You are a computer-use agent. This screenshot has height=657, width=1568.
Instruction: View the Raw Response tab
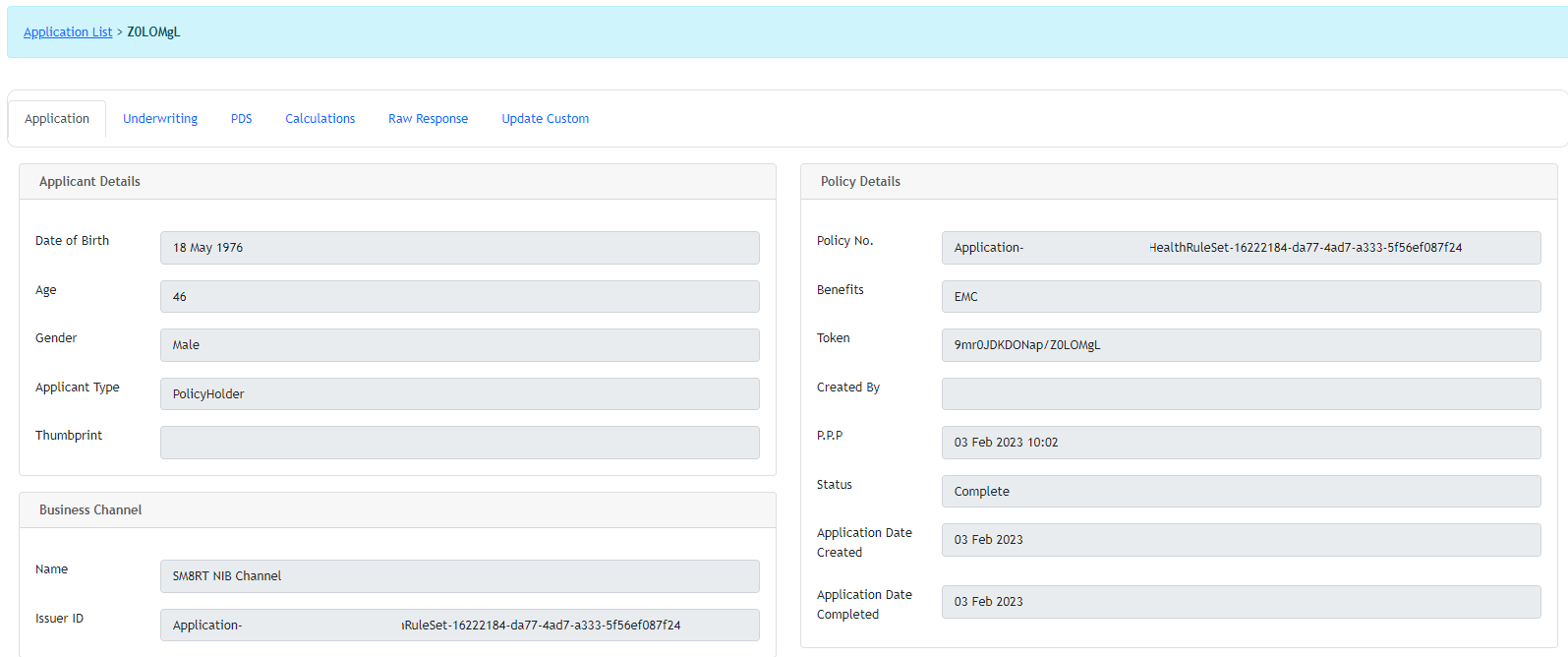(x=428, y=119)
